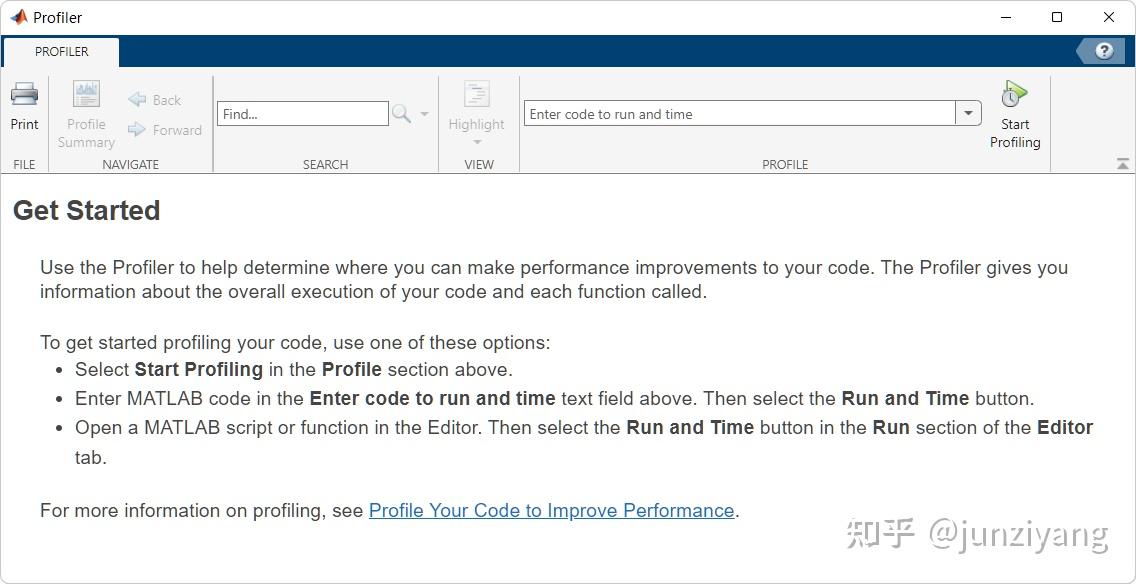Open help with the question mark icon
Viewport: 1136px width, 584px height.
1104,51
